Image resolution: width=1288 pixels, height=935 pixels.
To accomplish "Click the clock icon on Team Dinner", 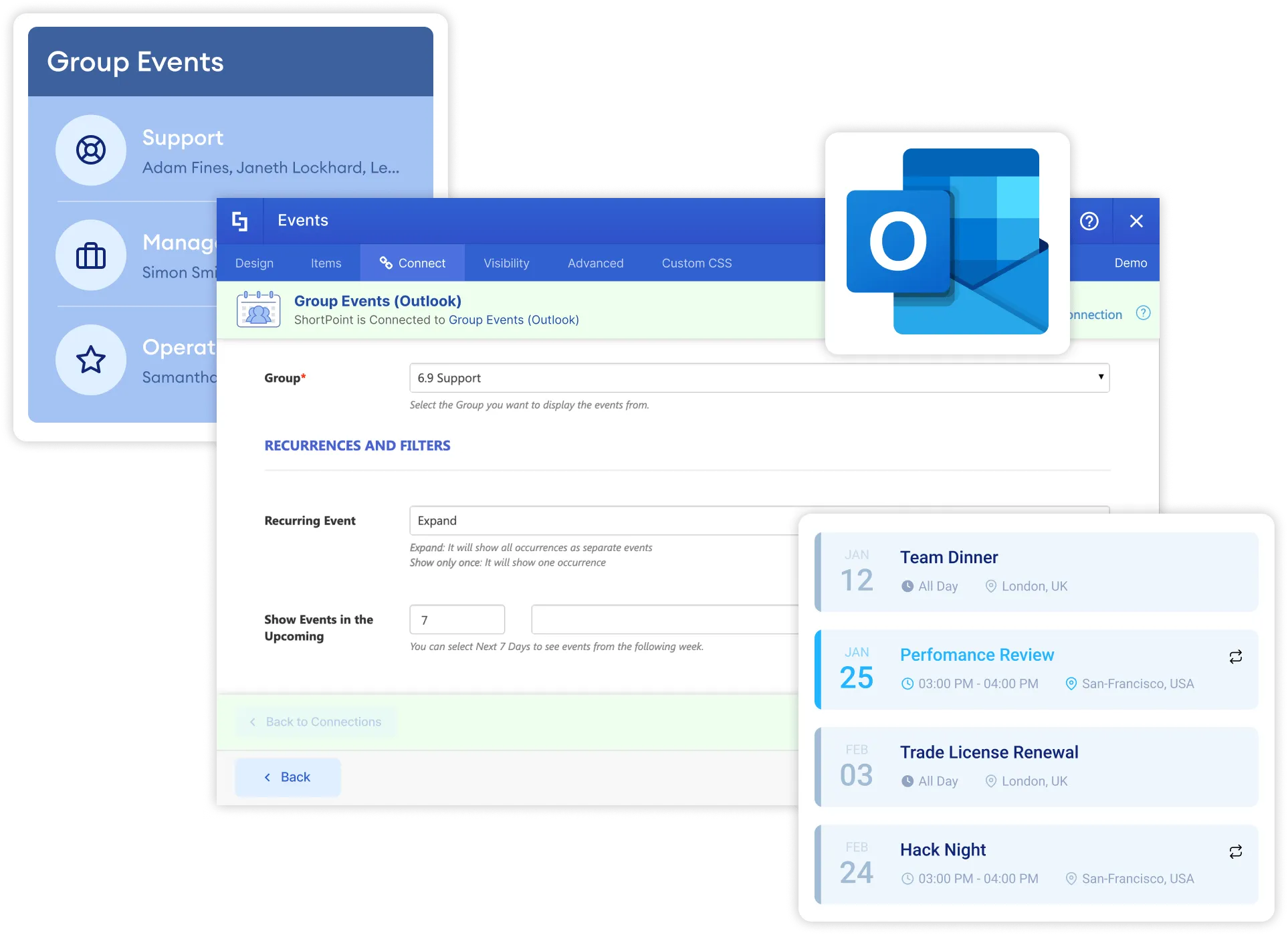I will click(907, 586).
